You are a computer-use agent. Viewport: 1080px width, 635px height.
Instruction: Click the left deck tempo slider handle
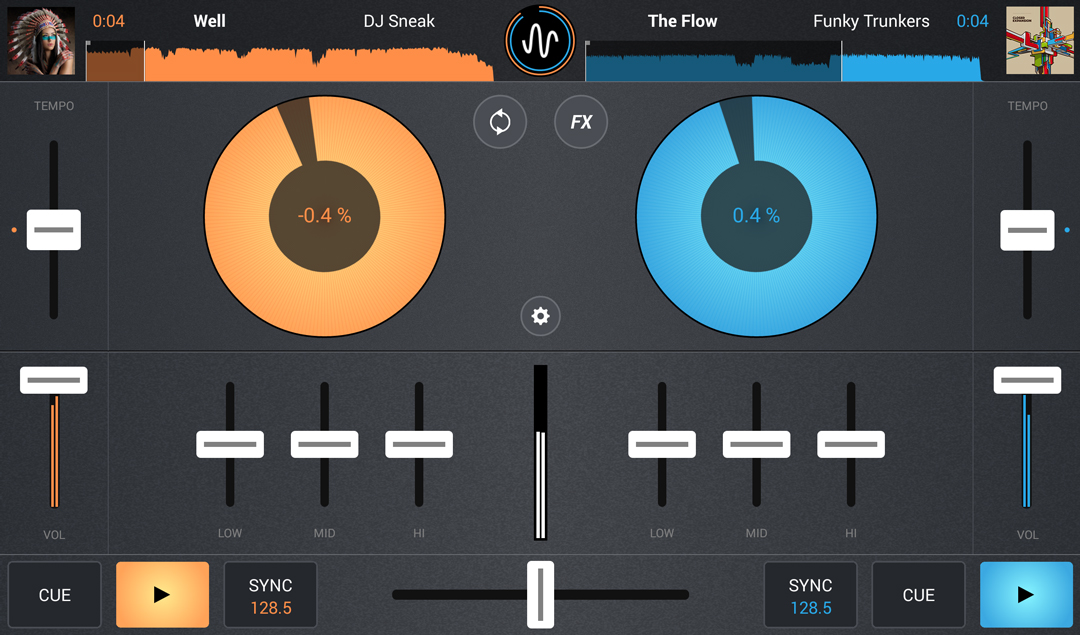pos(54,230)
